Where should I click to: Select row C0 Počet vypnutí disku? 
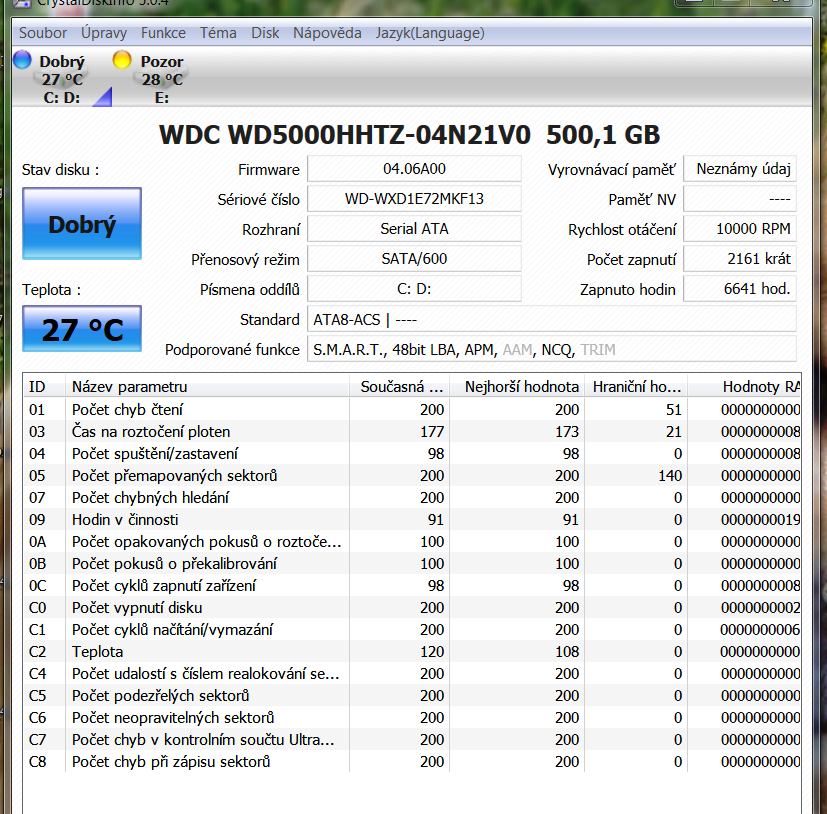412,608
